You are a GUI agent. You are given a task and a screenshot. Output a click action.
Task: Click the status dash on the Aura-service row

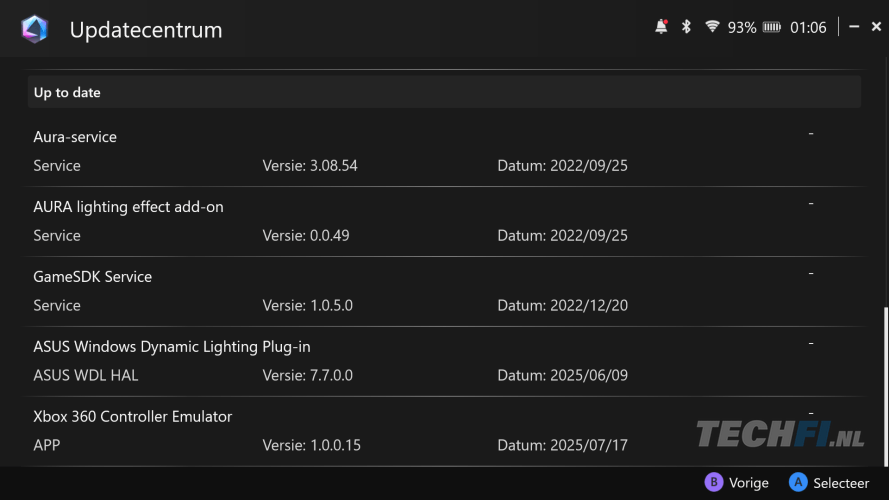(x=810, y=133)
